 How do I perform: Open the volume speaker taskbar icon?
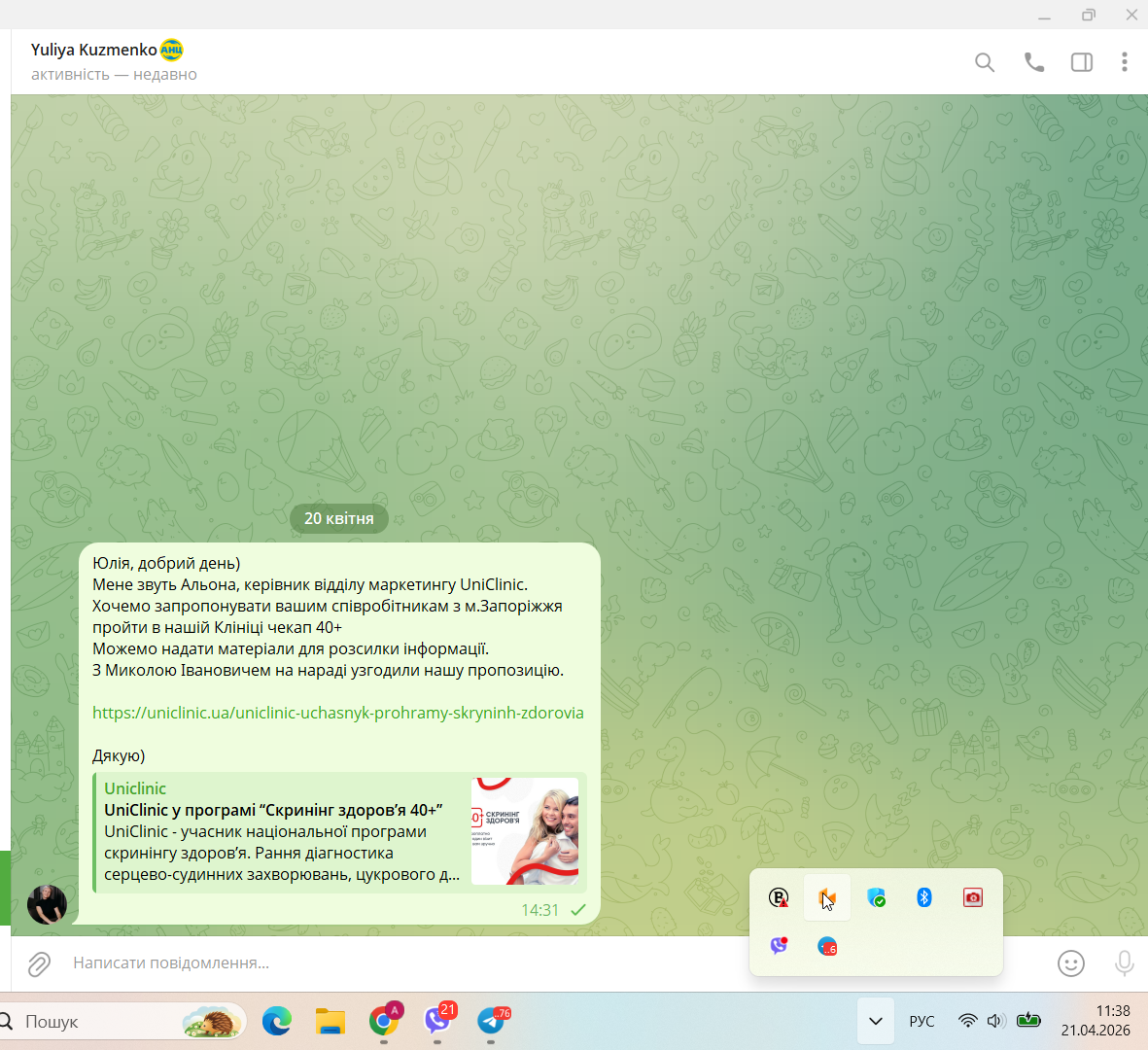pyautogui.click(x=995, y=1020)
